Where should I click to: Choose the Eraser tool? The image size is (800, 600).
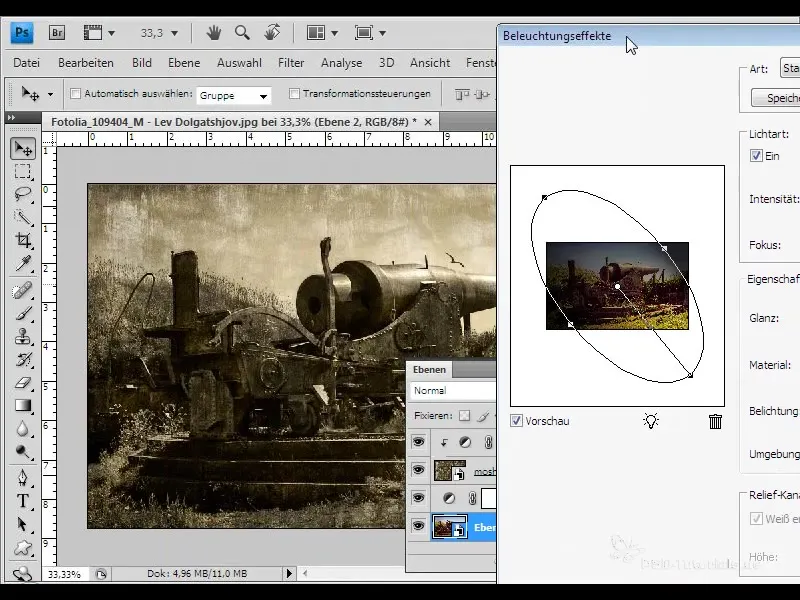click(x=23, y=383)
